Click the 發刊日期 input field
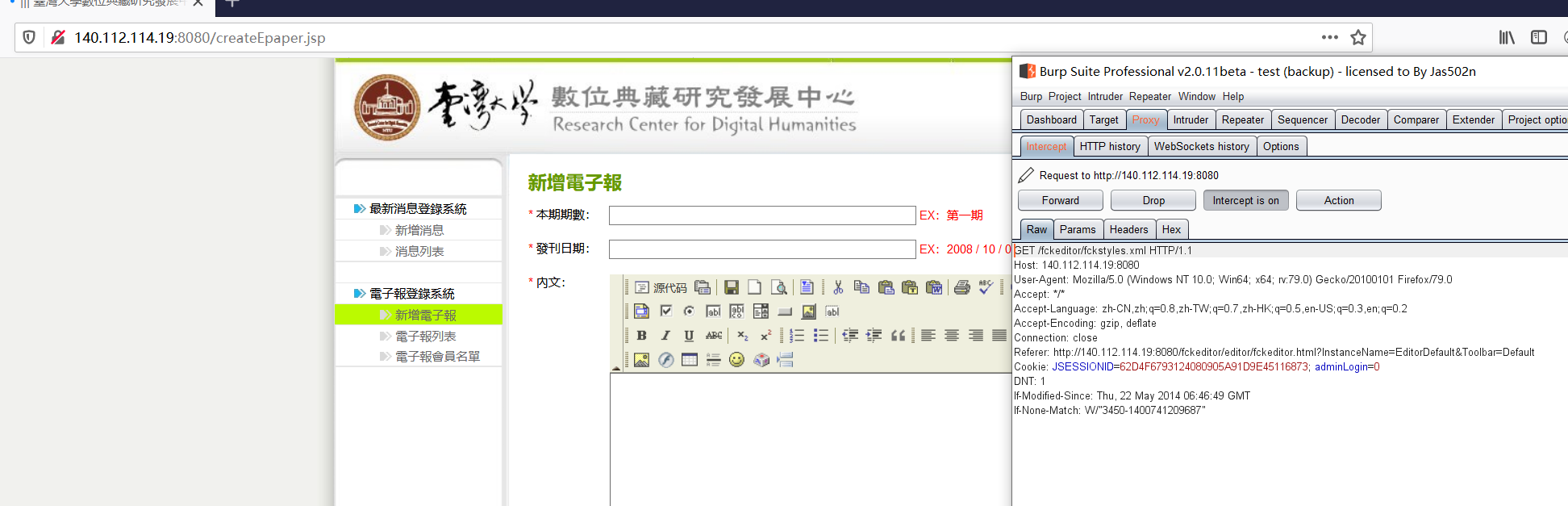 coord(761,249)
